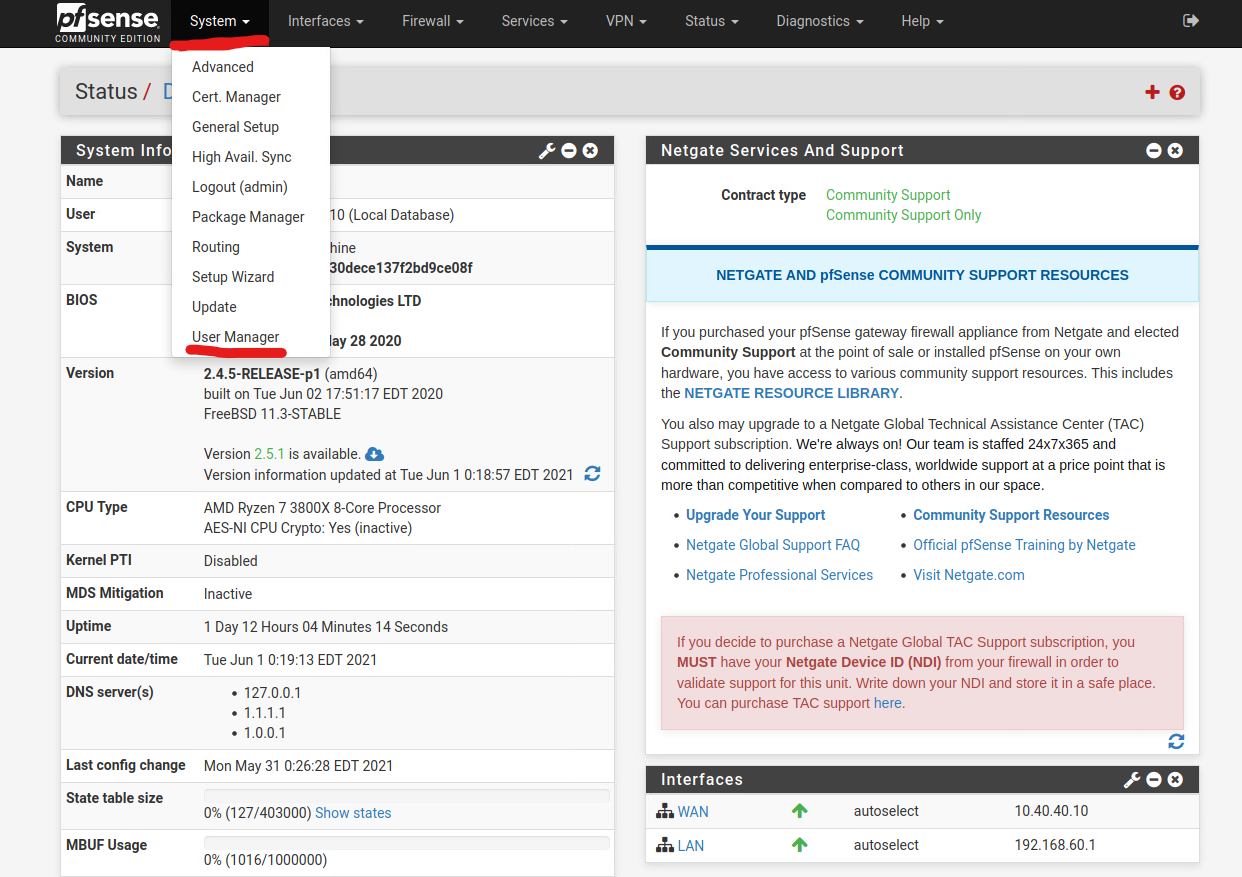The image size is (1242, 877).
Task: Close the System Information widget
Action: (590, 150)
